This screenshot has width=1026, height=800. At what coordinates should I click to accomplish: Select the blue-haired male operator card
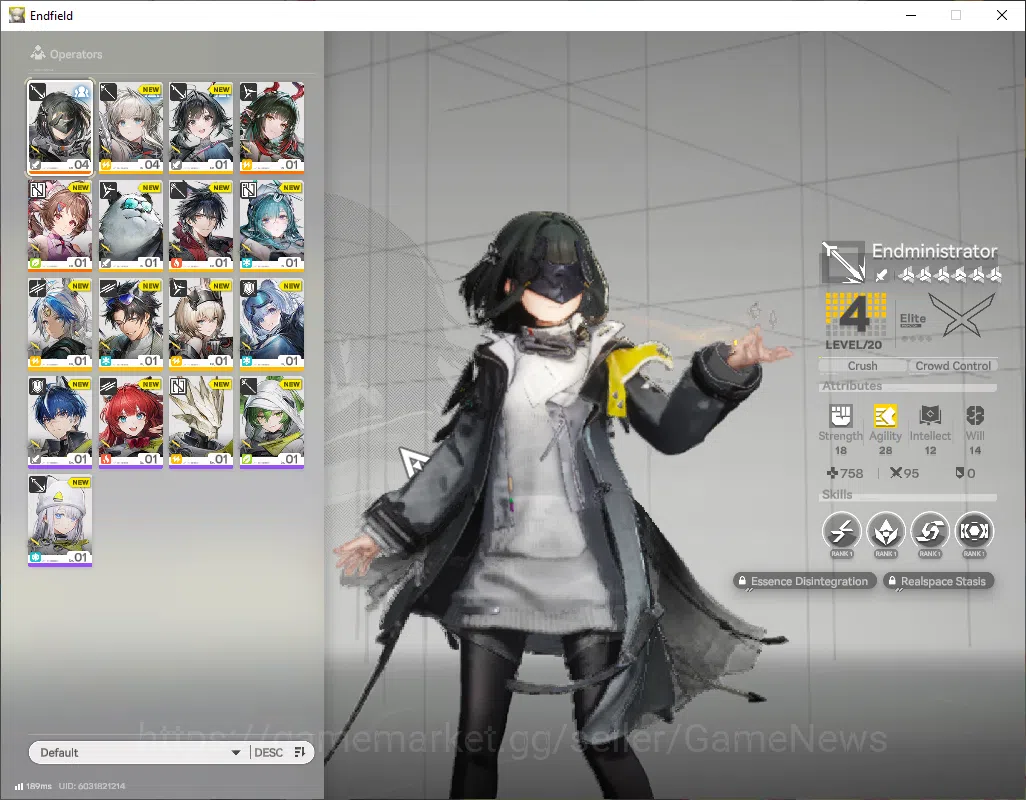click(x=60, y=422)
